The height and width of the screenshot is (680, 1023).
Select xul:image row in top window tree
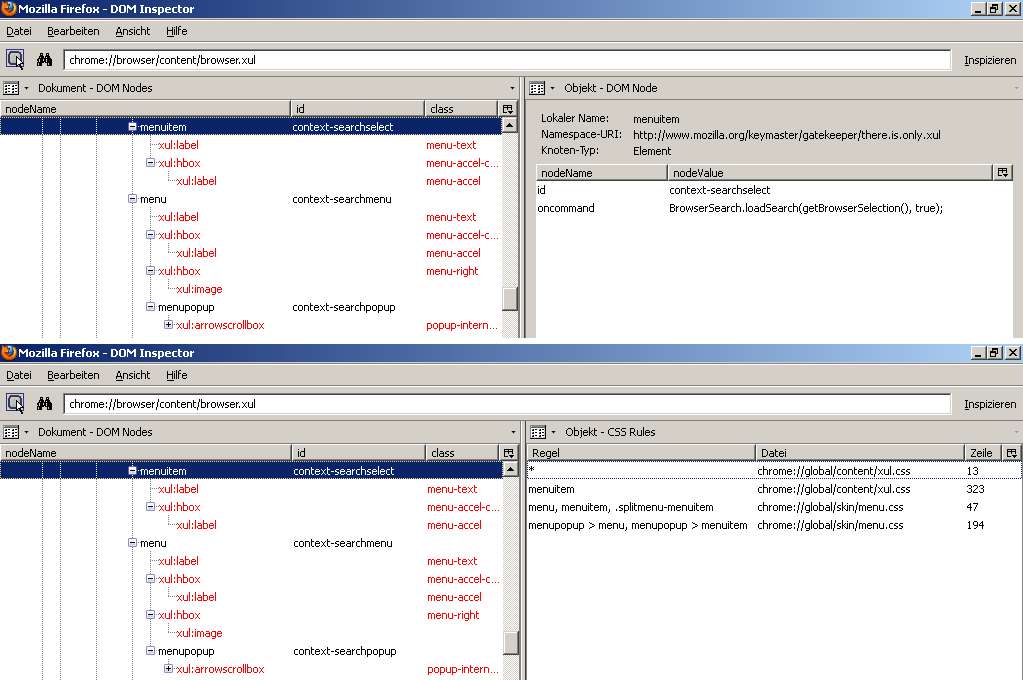[251, 288]
